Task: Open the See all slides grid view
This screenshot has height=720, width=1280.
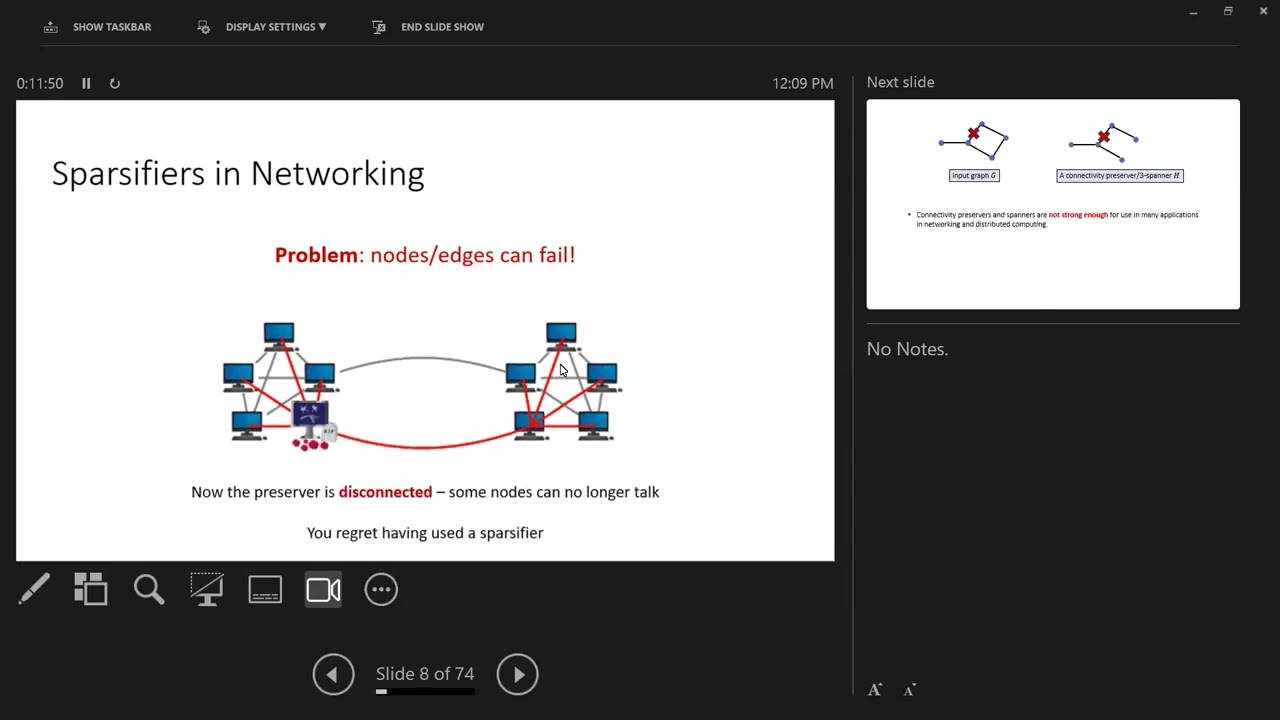Action: pyautogui.click(x=91, y=589)
